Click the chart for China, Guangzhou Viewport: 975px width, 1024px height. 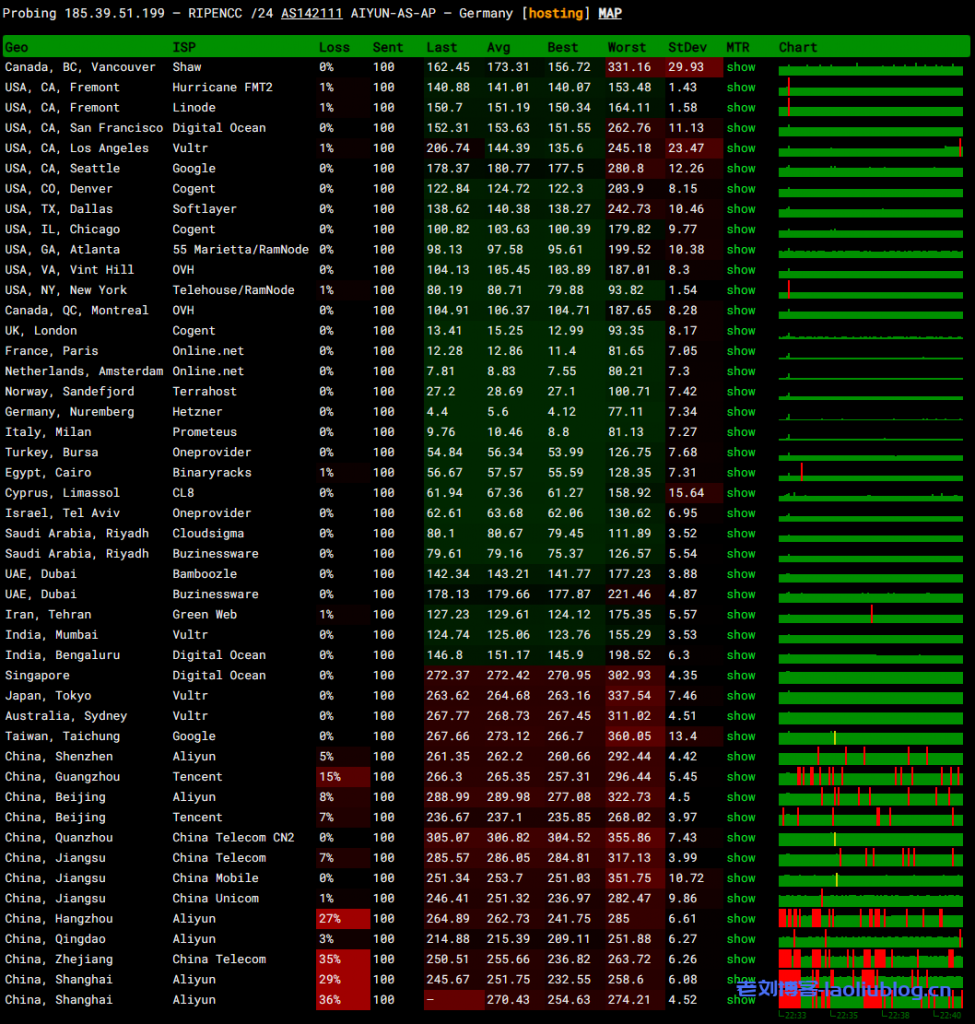871,776
